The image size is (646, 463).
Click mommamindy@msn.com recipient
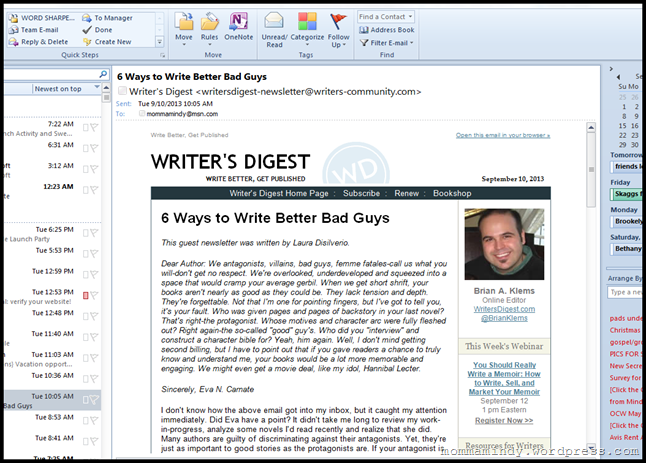(x=182, y=114)
